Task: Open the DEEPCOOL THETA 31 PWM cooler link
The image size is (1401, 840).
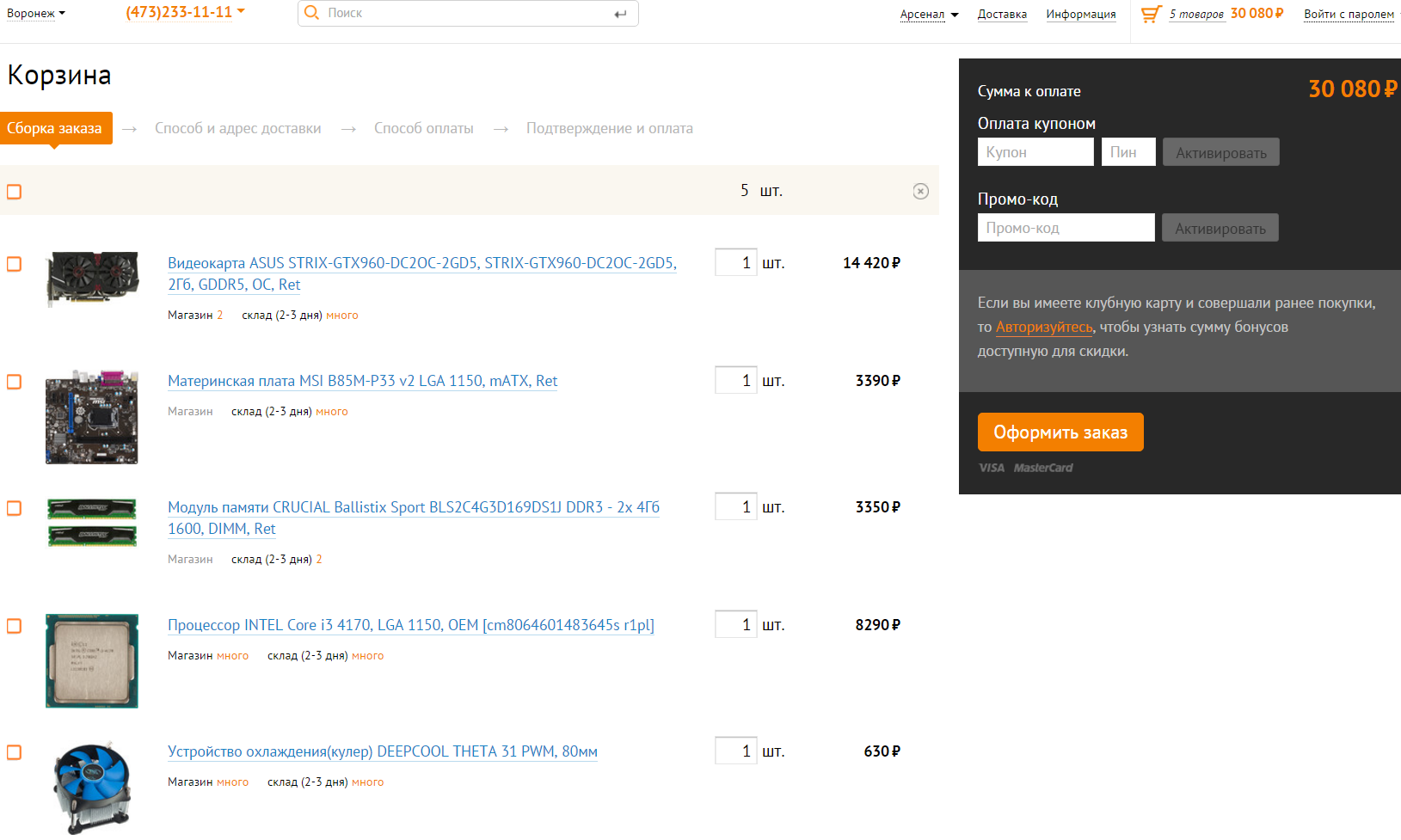Action: point(383,751)
